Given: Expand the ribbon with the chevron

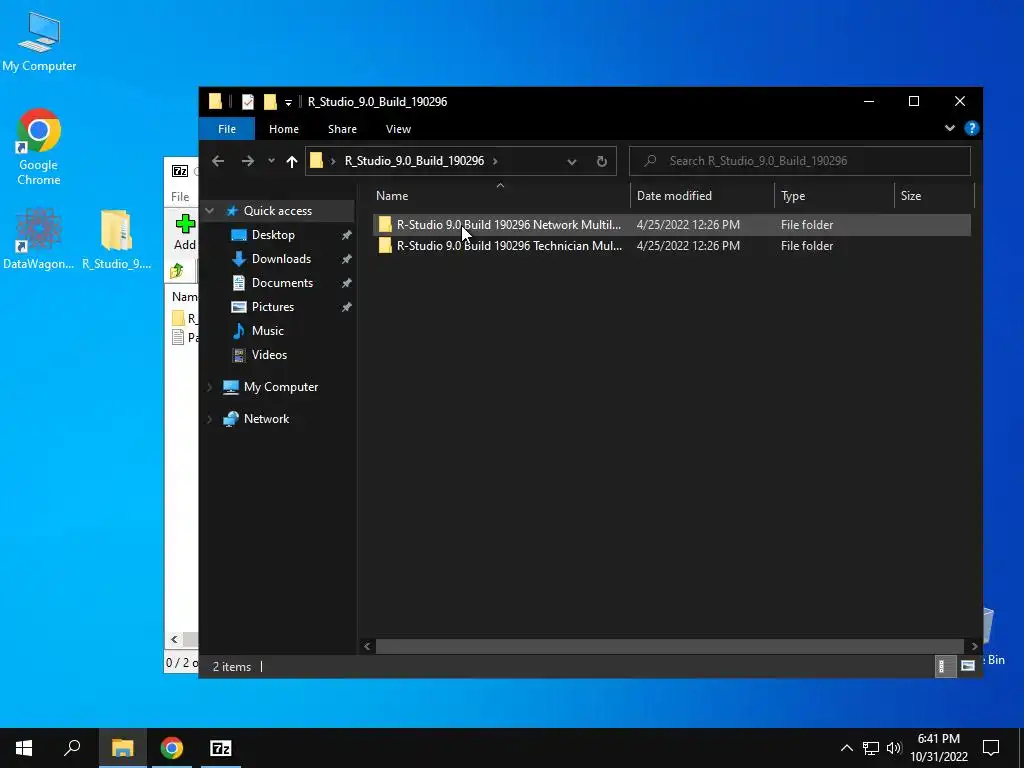Looking at the screenshot, I should click(950, 129).
